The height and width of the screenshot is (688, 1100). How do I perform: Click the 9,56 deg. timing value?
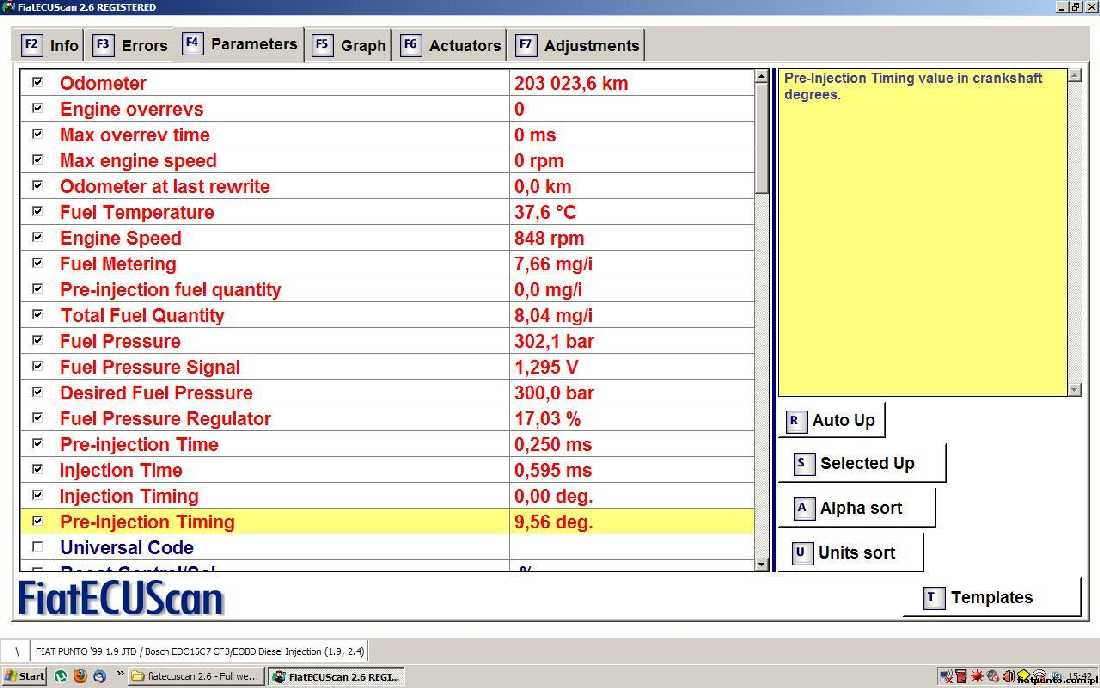point(554,522)
